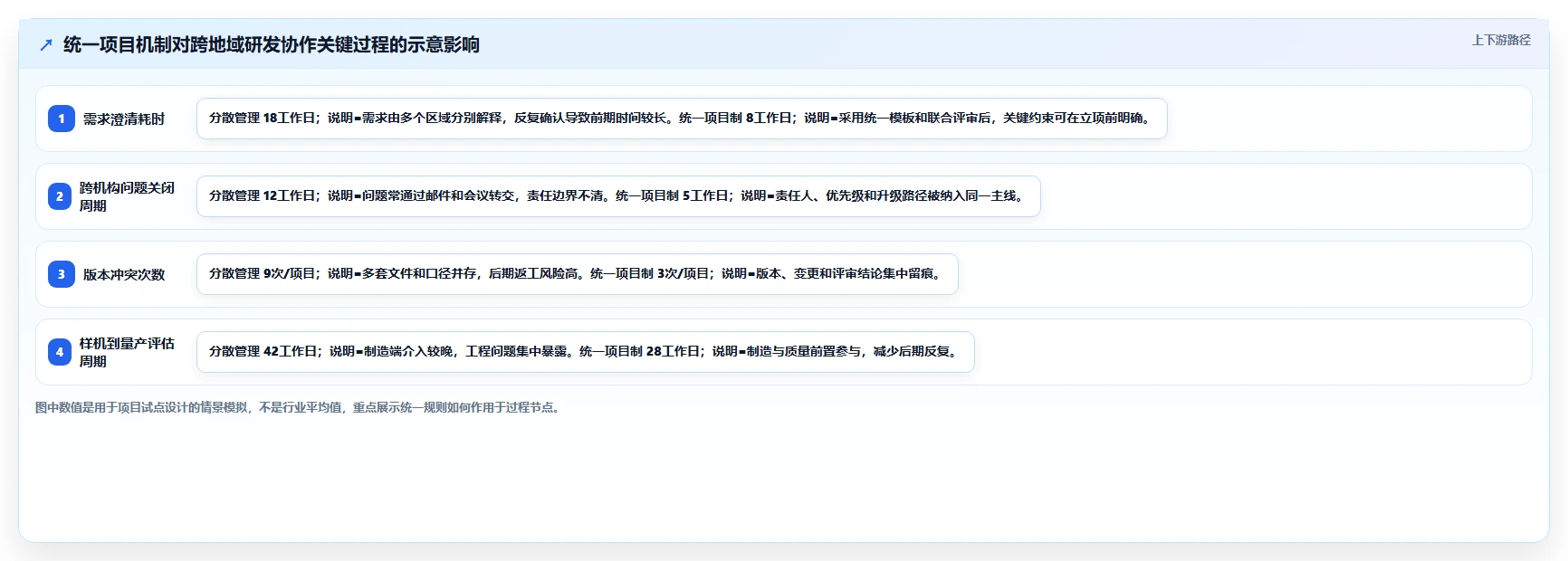The width and height of the screenshot is (1568, 561).
Task: Click the number 2 step badge
Action: pos(60,196)
